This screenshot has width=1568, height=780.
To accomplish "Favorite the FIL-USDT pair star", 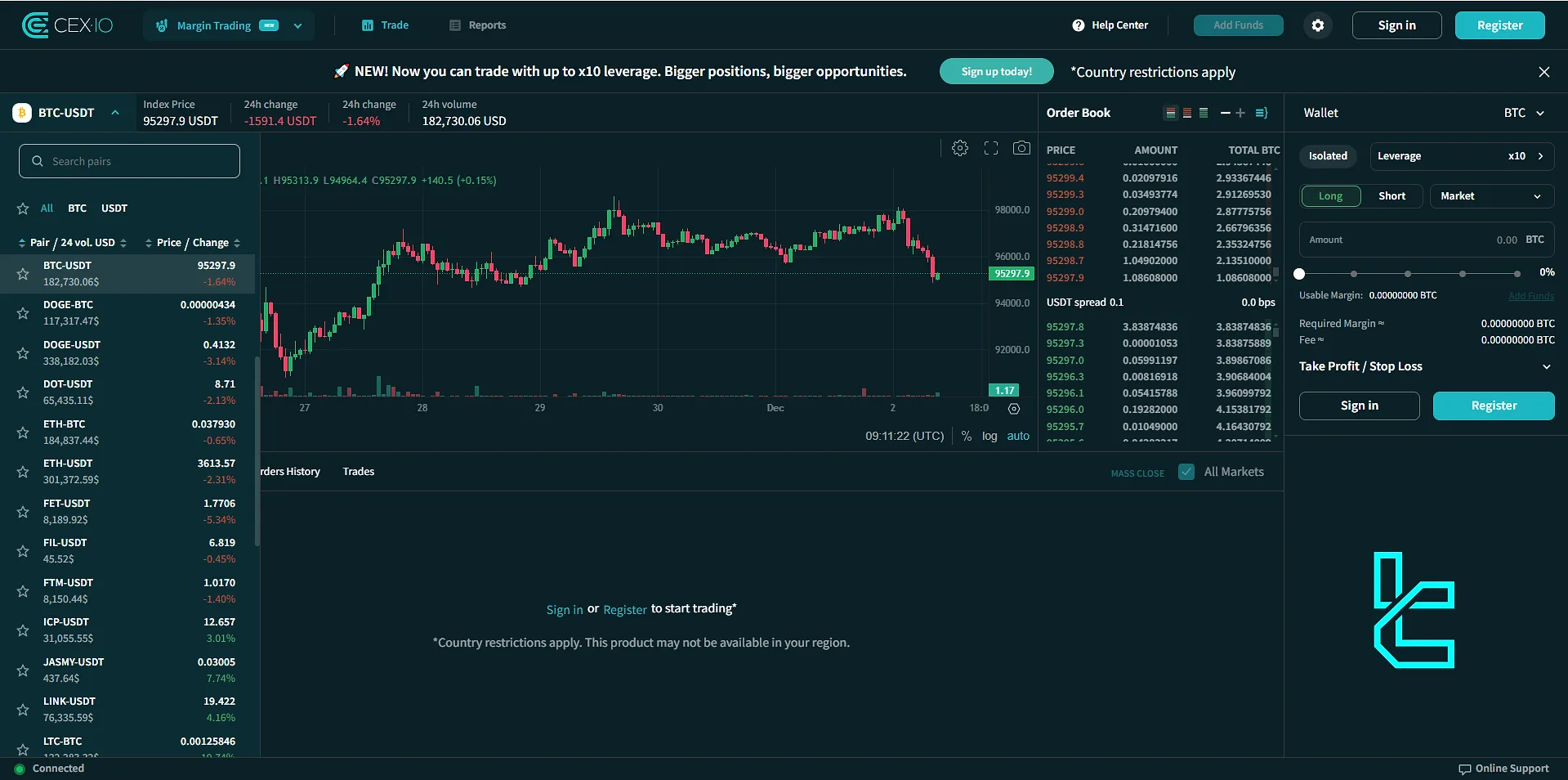I will click(x=23, y=551).
